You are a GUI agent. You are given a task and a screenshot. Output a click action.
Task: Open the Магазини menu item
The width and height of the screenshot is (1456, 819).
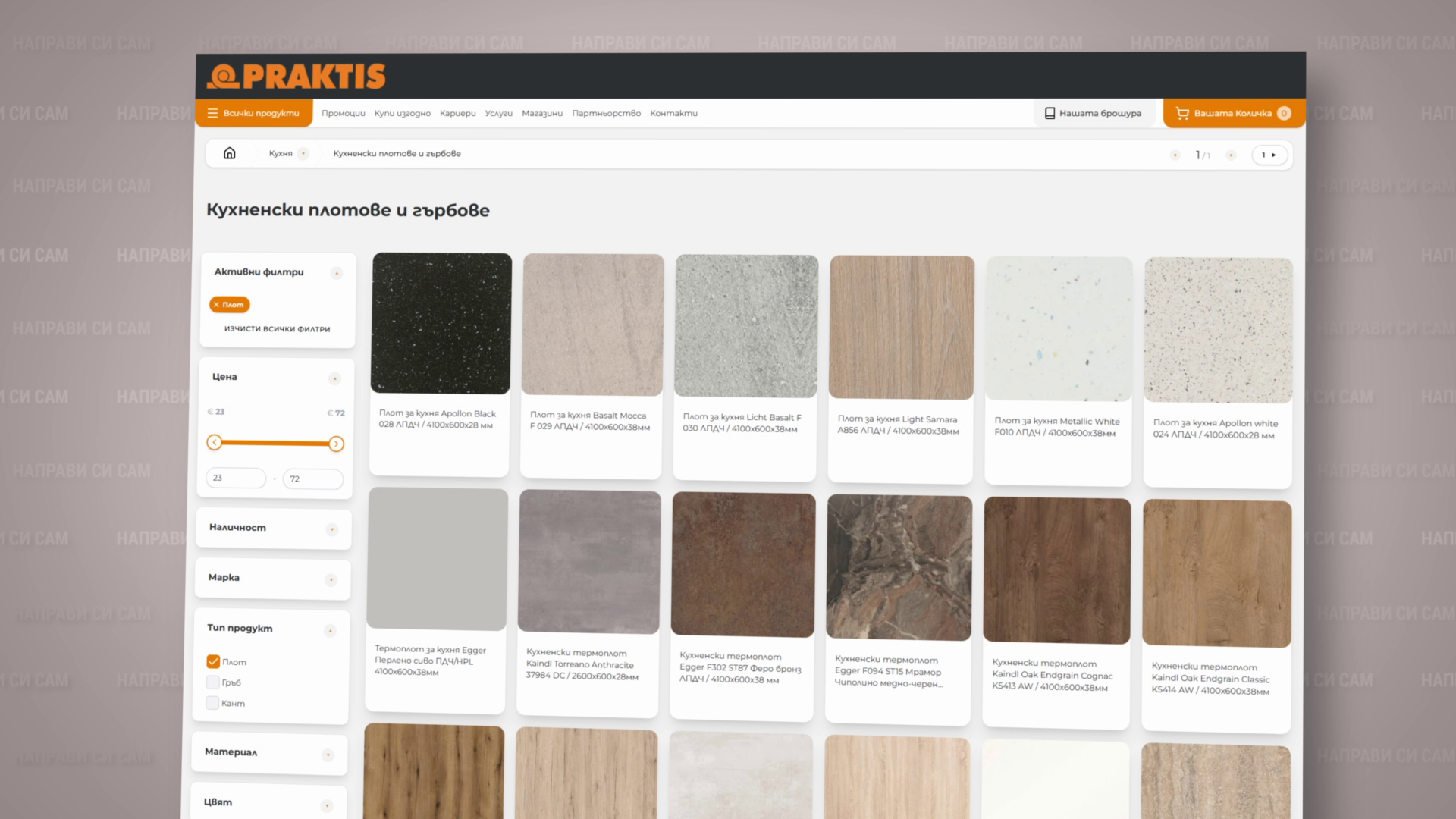pyautogui.click(x=542, y=113)
